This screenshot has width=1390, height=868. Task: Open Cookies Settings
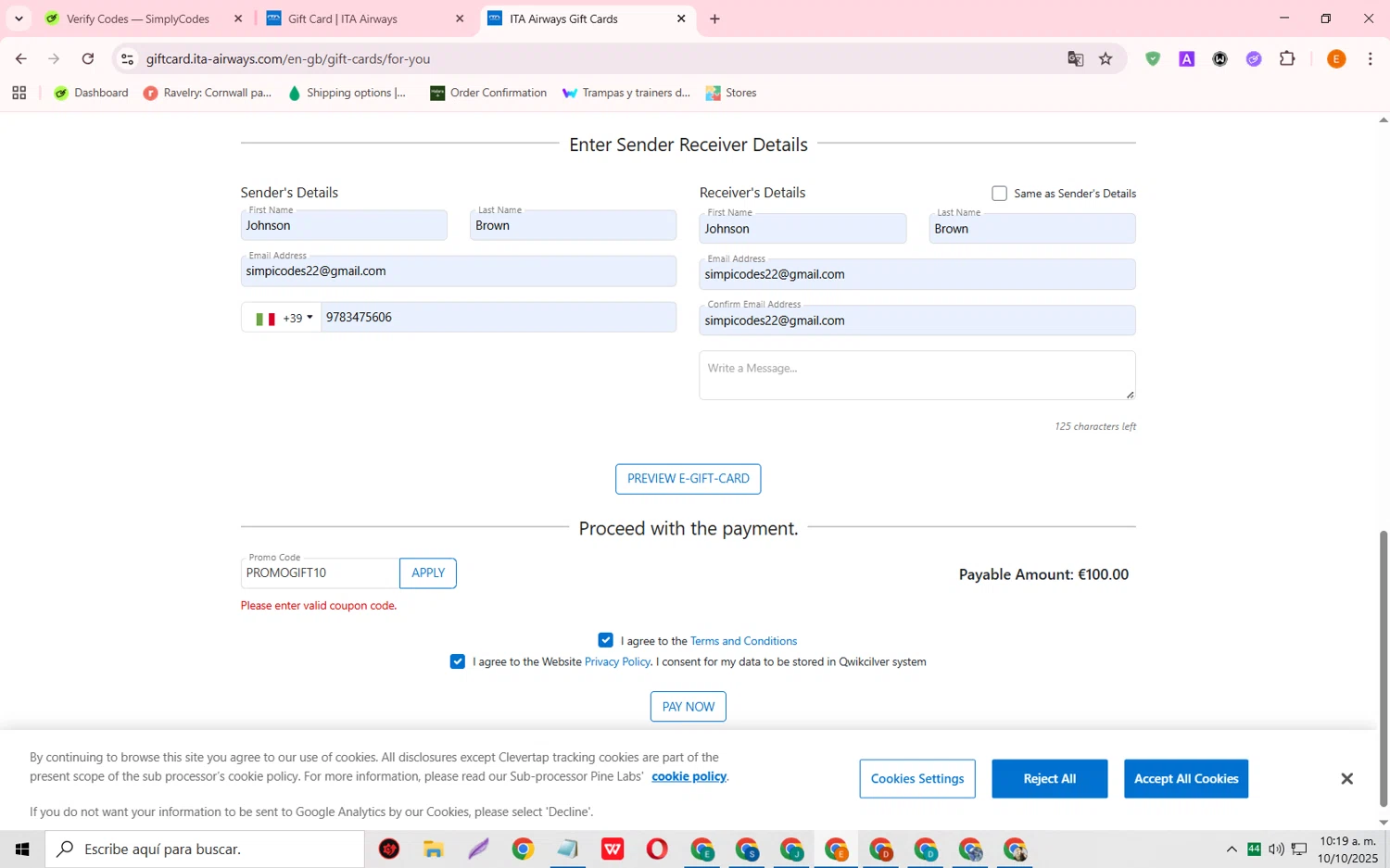(x=917, y=779)
